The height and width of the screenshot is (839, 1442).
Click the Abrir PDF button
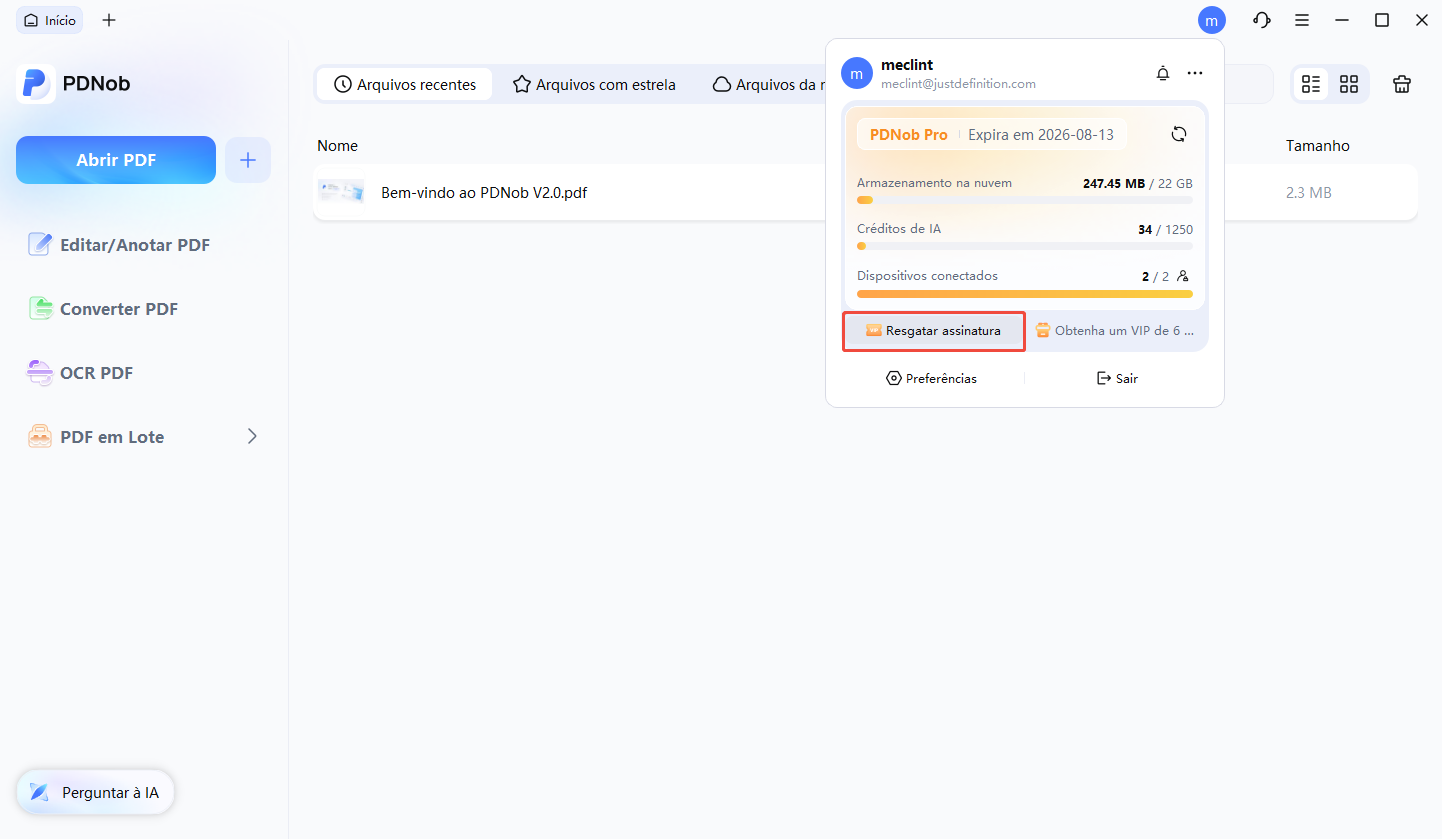[x=116, y=160]
